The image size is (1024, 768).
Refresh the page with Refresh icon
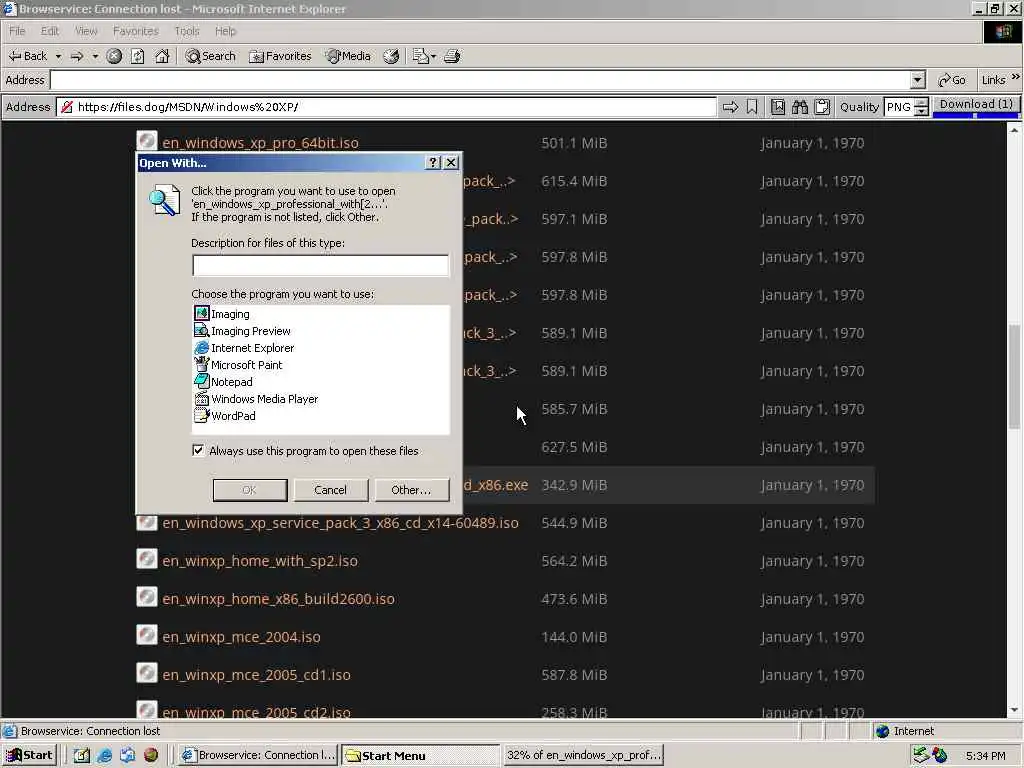[x=138, y=56]
